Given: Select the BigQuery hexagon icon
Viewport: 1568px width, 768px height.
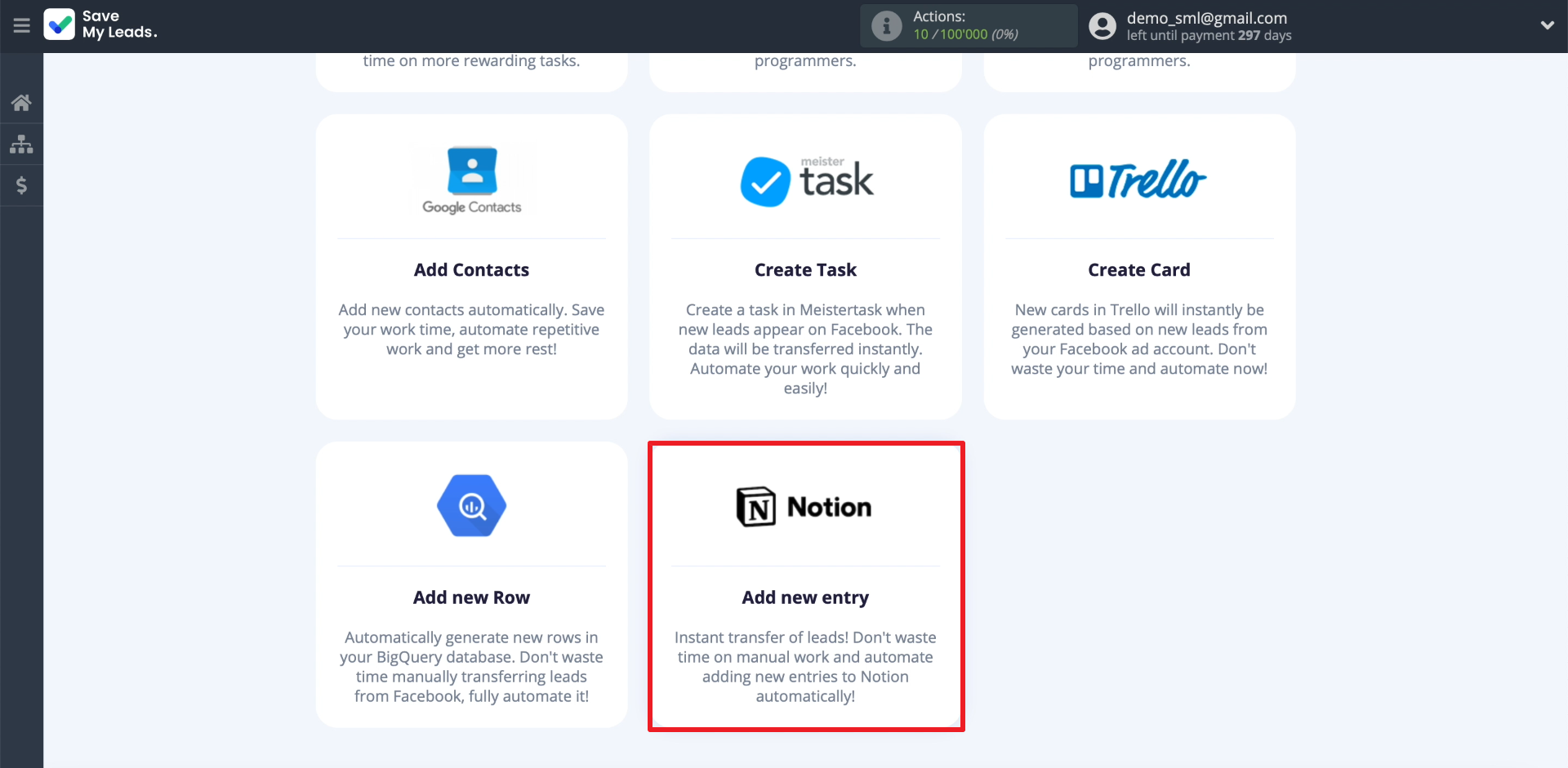Looking at the screenshot, I should pyautogui.click(x=471, y=506).
